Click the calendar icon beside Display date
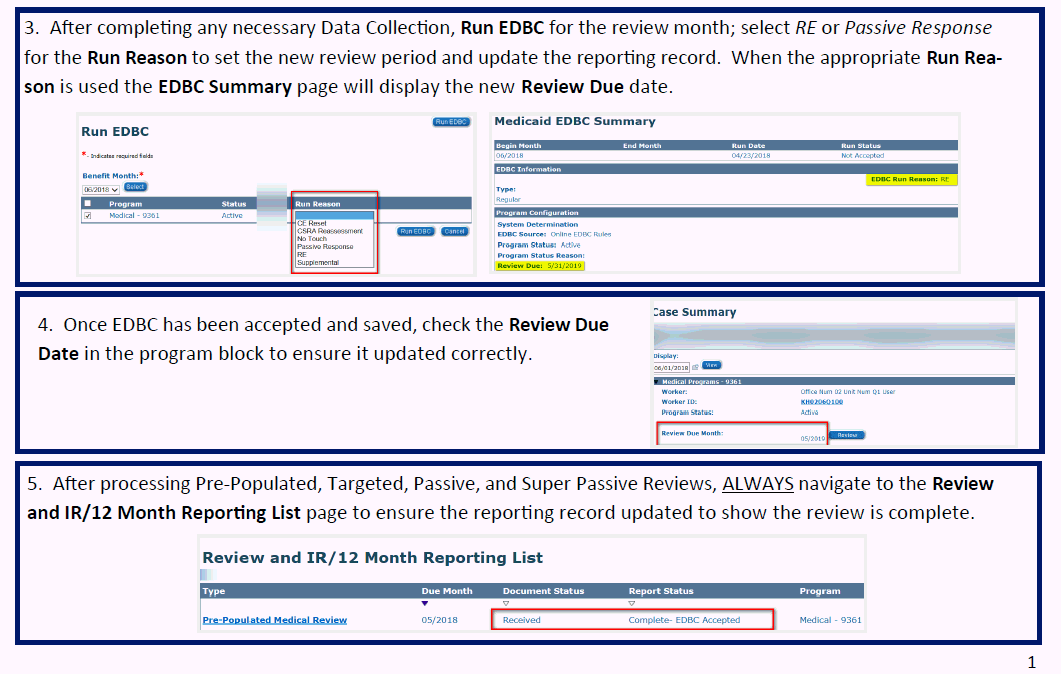This screenshot has height=674, width=1061. (x=695, y=367)
